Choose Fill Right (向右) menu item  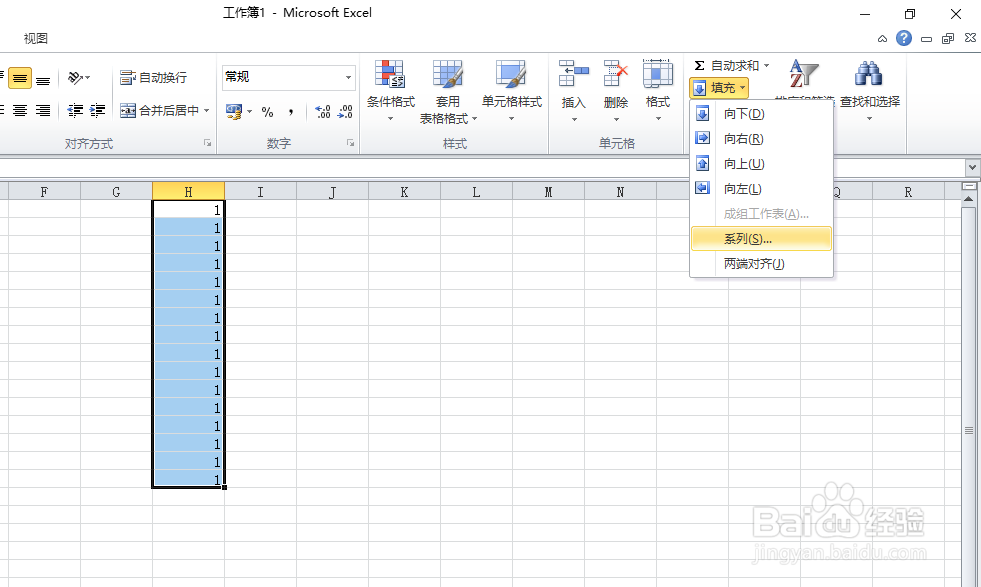tap(761, 139)
